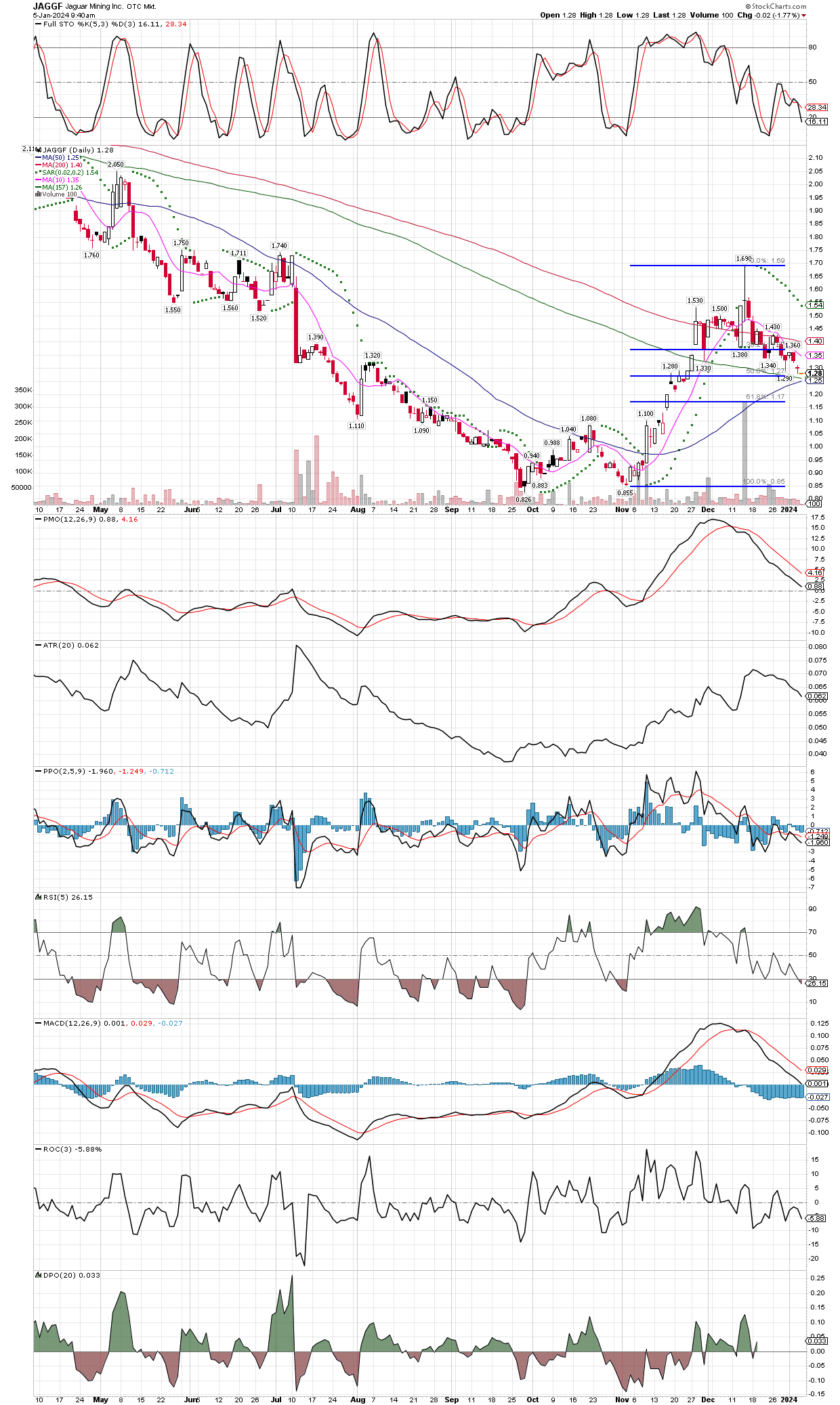Click the bold 1.28 last price tag
840x1405 pixels.
815,373
